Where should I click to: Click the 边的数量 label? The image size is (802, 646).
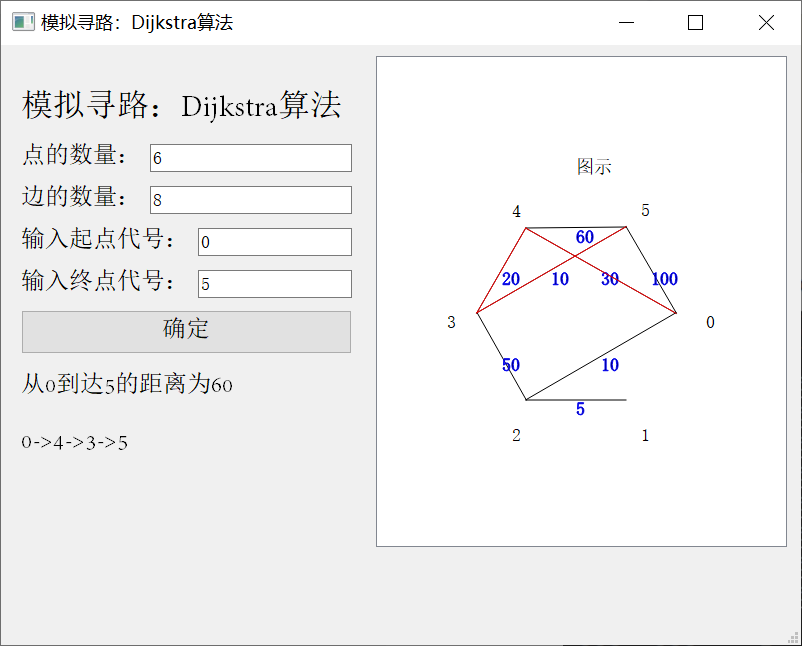[x=74, y=196]
